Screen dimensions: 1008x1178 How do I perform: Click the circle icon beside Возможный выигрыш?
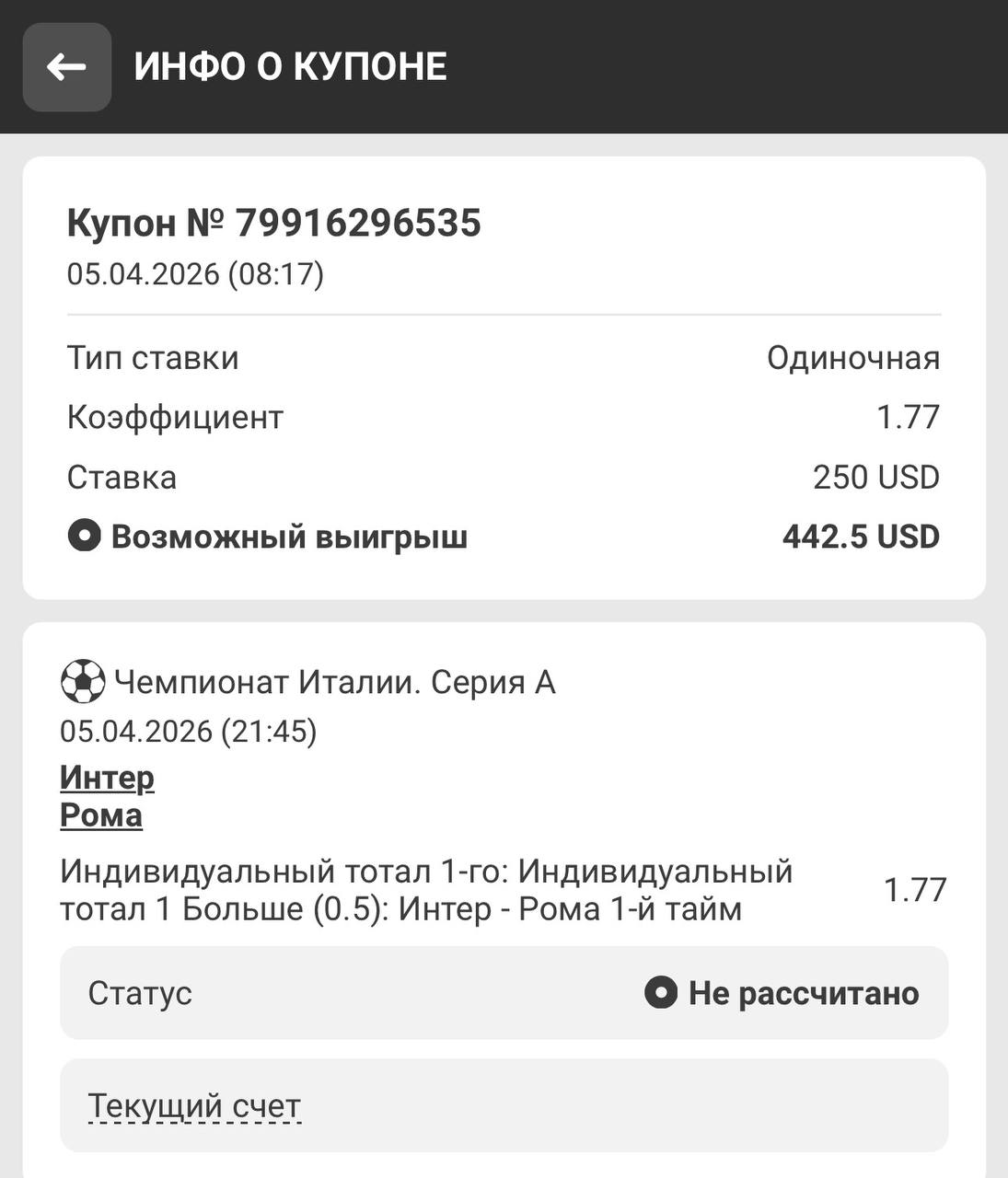coord(84,536)
